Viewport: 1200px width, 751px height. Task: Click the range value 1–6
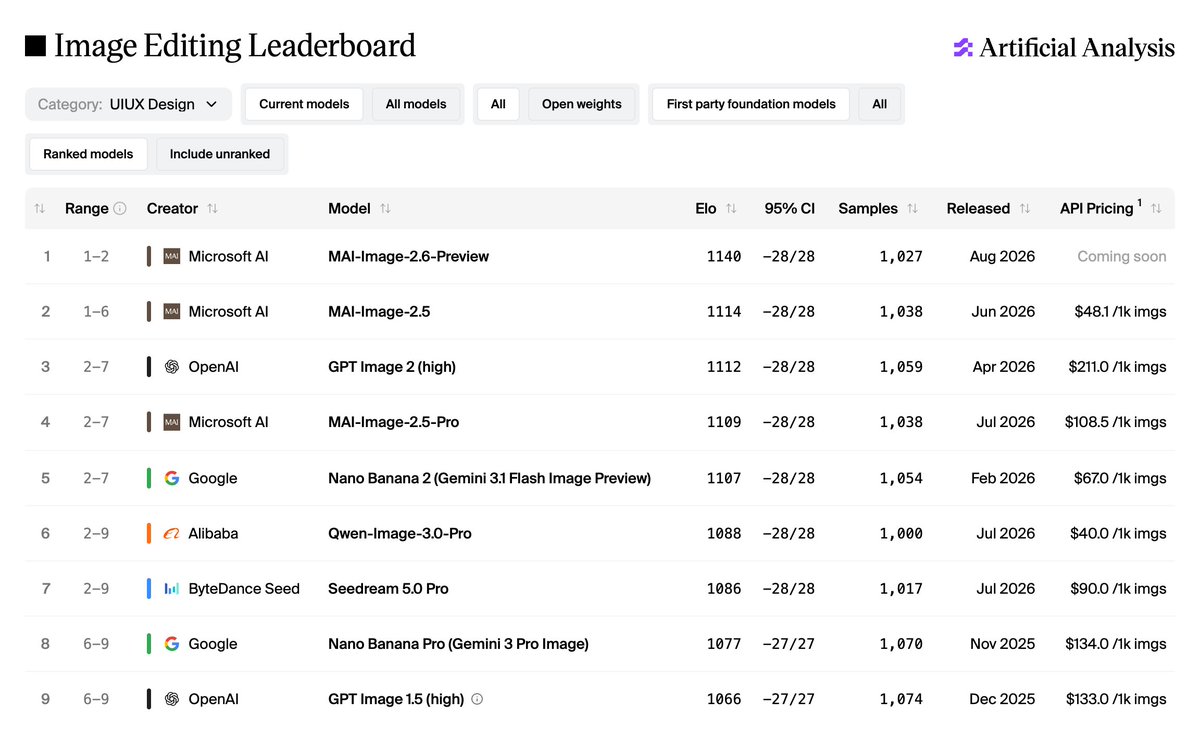click(x=96, y=311)
